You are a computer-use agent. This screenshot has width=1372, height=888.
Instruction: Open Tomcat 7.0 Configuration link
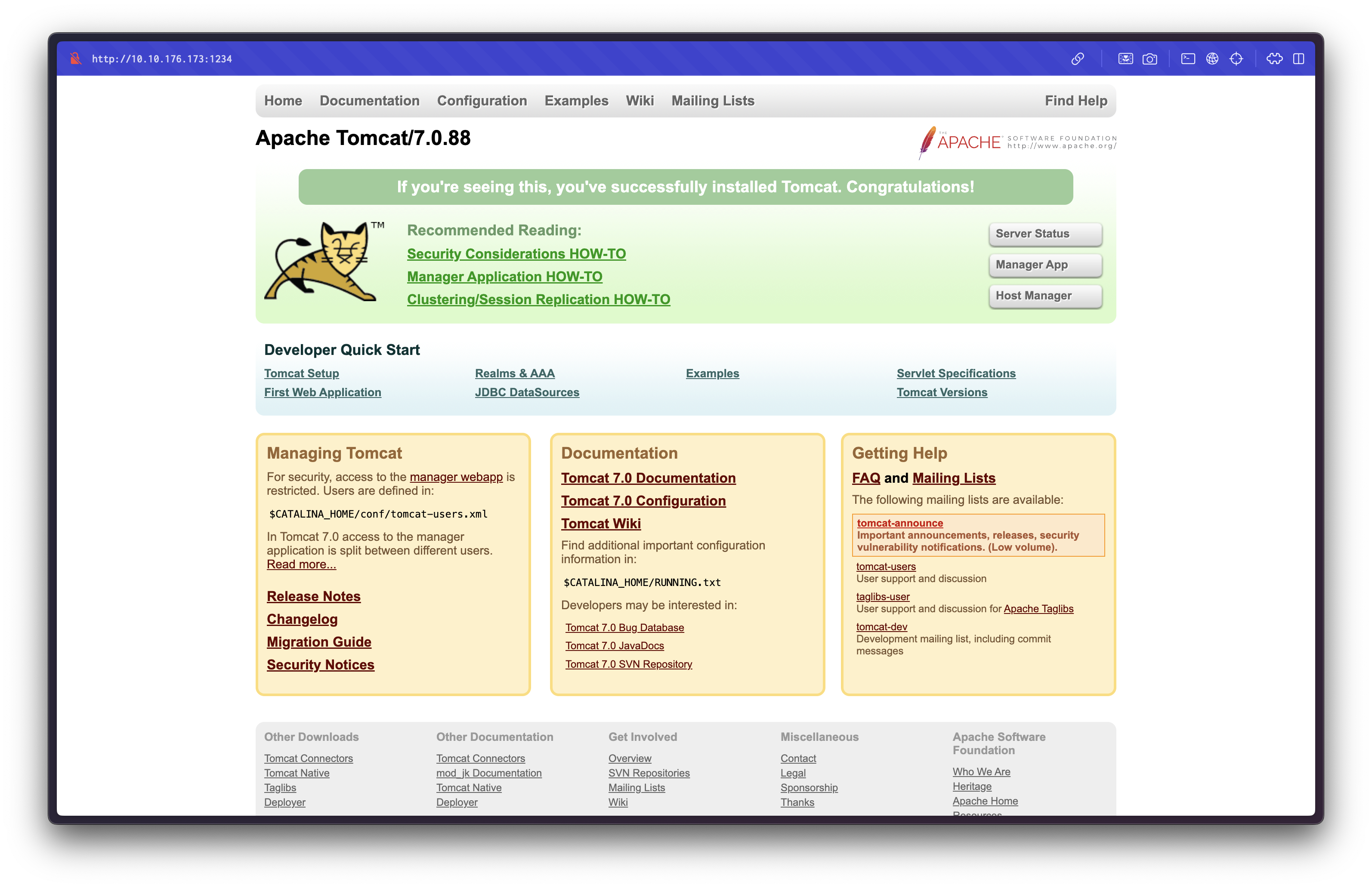tap(643, 501)
